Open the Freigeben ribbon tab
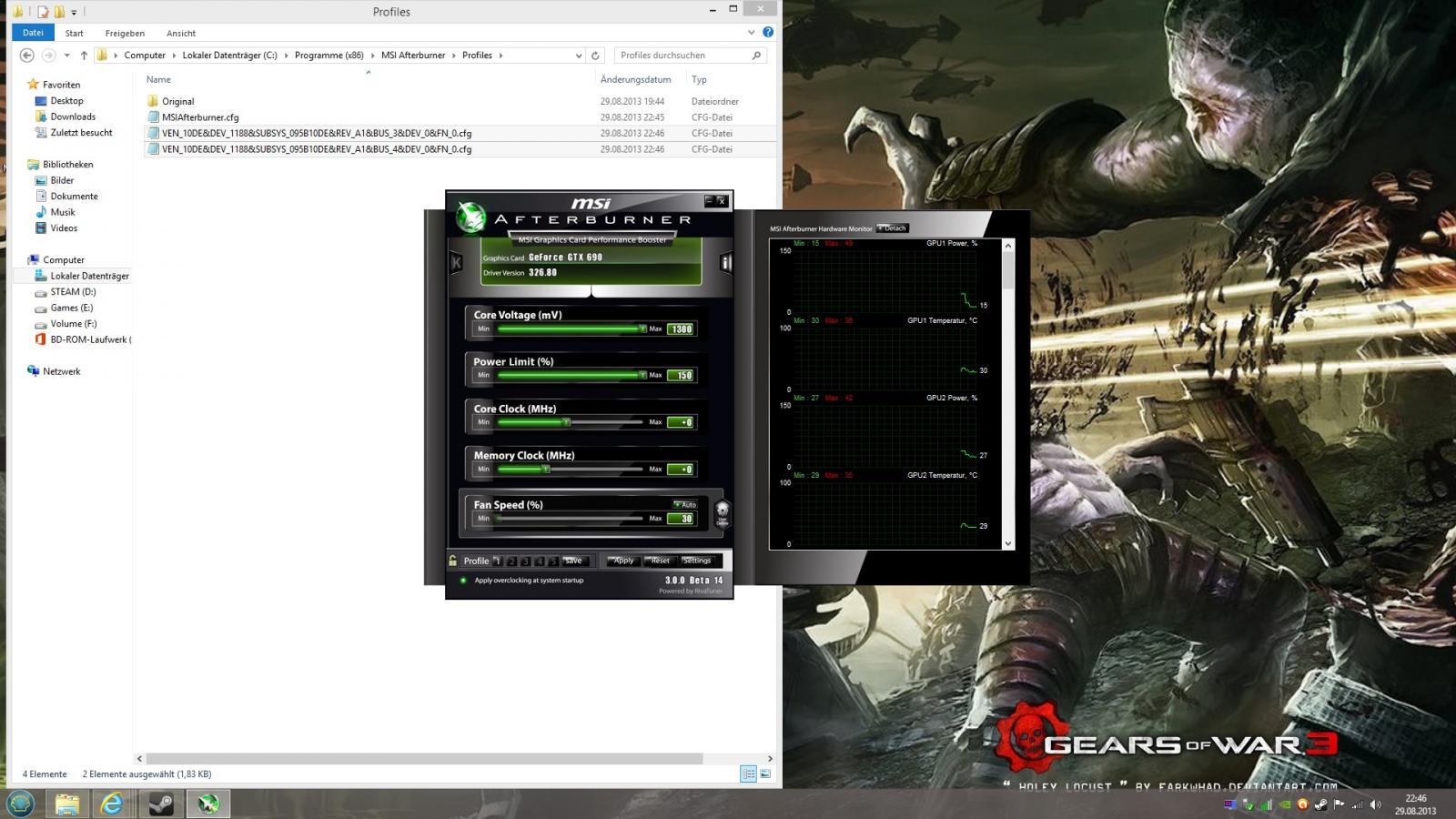Image resolution: width=1456 pixels, height=819 pixels. [x=125, y=33]
